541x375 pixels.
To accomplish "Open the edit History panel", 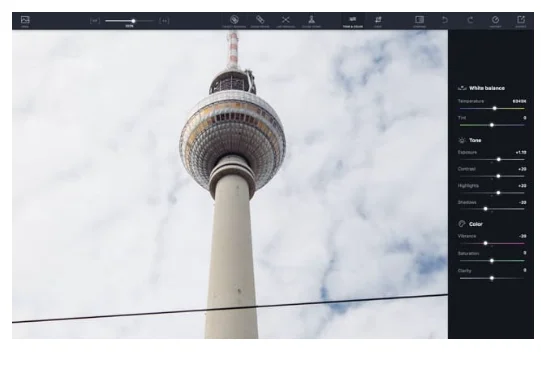I will pos(495,21).
